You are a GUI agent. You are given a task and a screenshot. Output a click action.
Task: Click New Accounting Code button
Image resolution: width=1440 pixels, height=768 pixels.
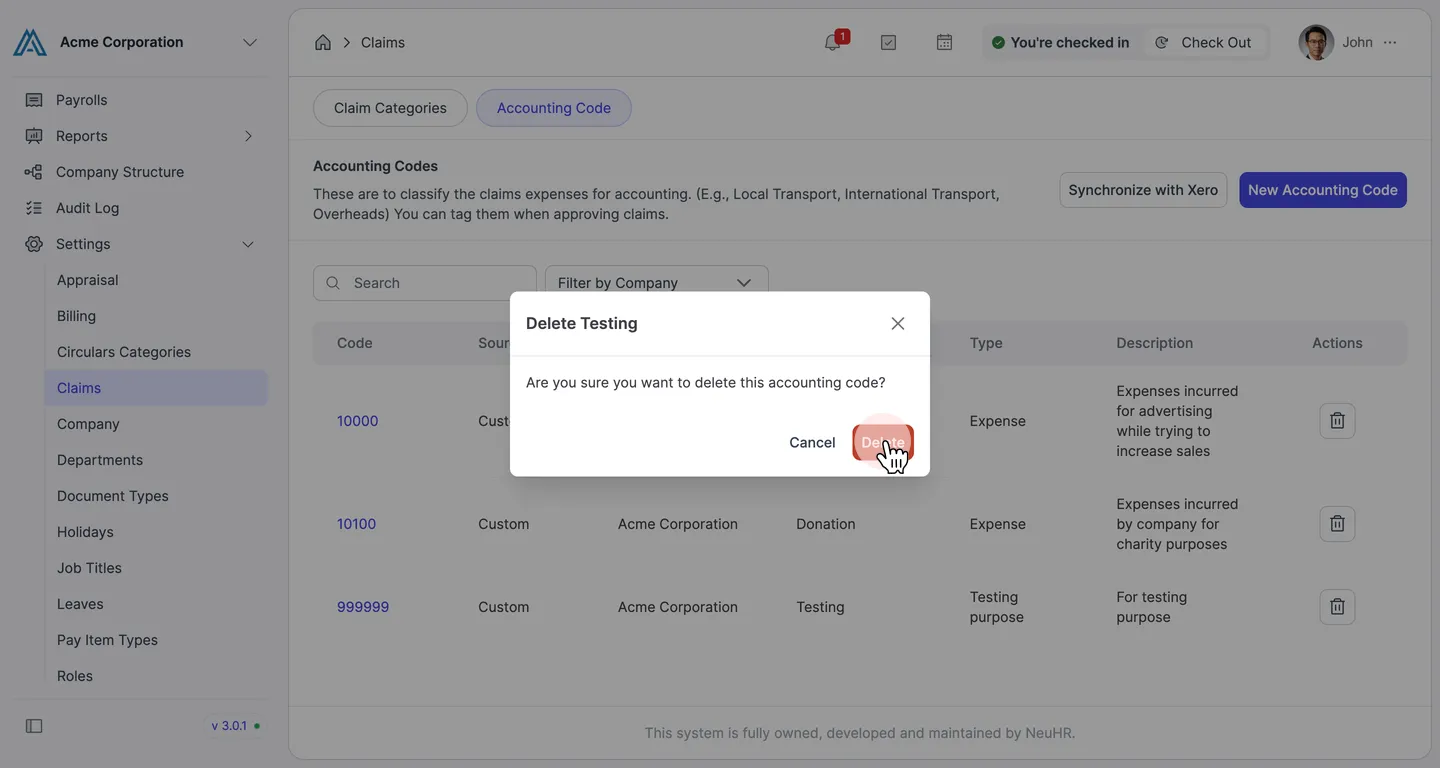(x=1323, y=190)
